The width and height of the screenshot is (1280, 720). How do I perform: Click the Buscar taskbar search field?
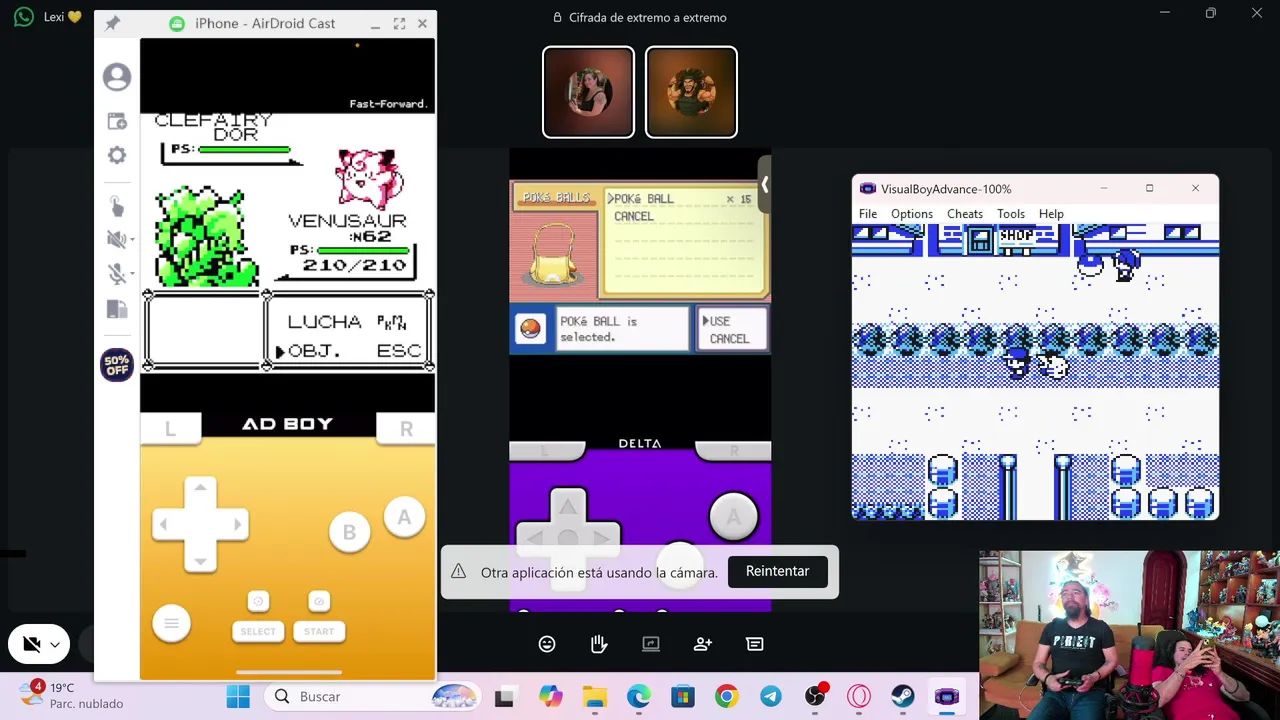[372, 697]
